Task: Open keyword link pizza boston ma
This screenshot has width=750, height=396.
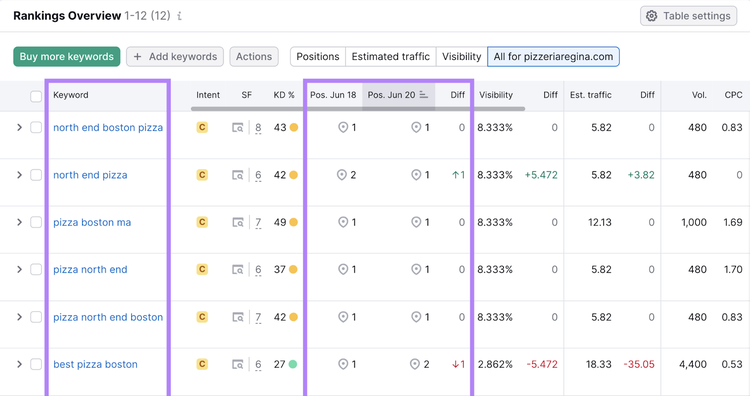Action: point(92,222)
